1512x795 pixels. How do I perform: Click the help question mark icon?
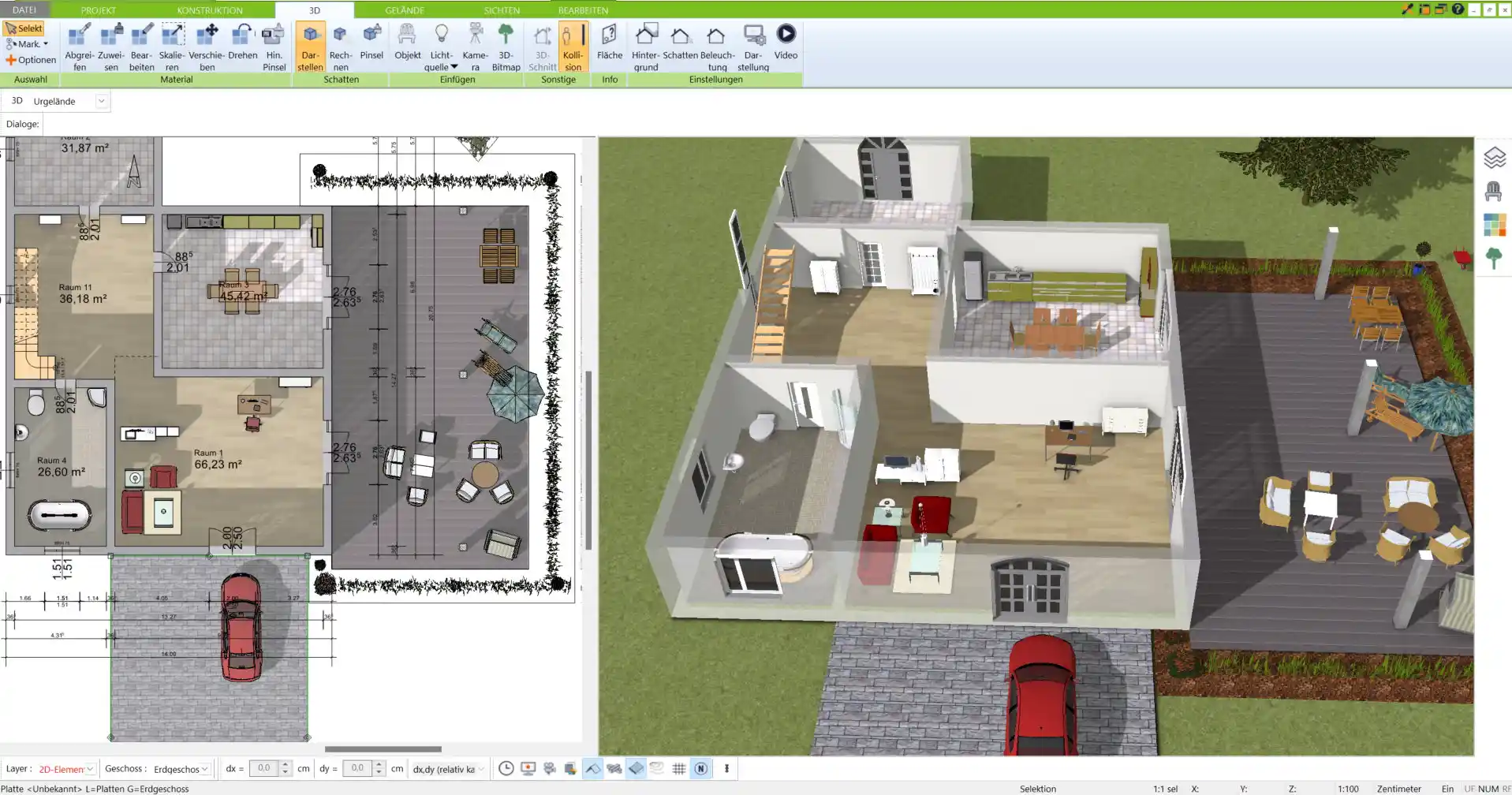pyautogui.click(x=1458, y=9)
